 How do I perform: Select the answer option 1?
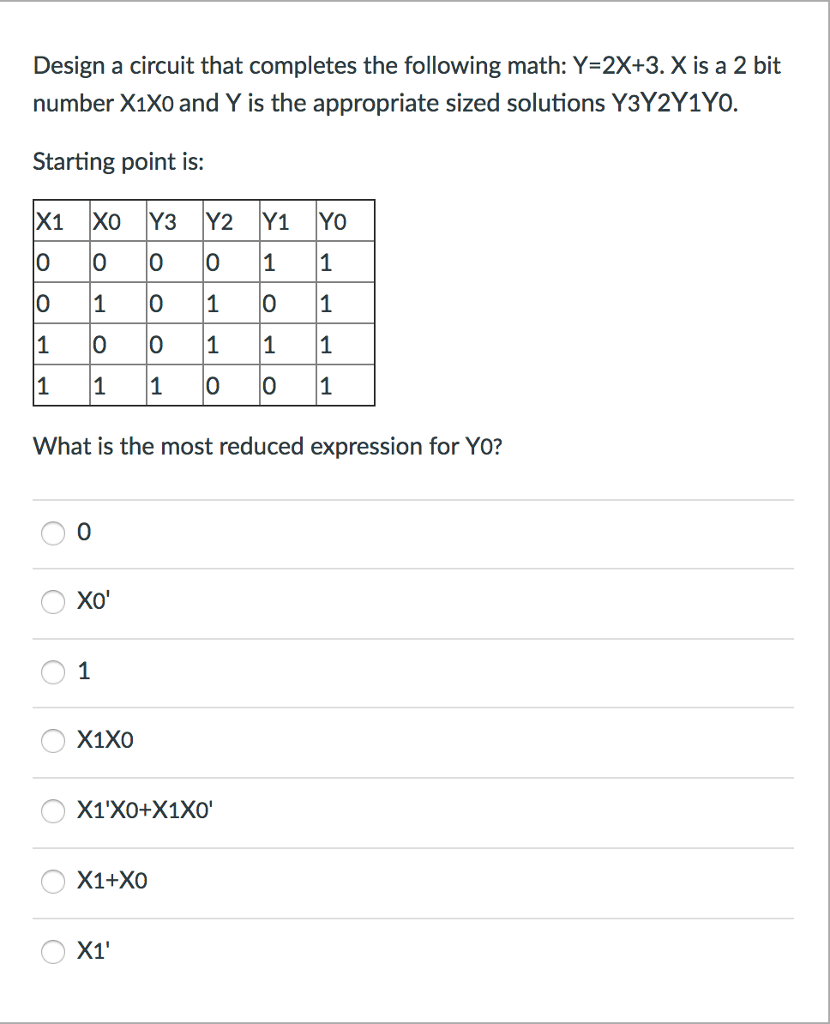point(54,672)
